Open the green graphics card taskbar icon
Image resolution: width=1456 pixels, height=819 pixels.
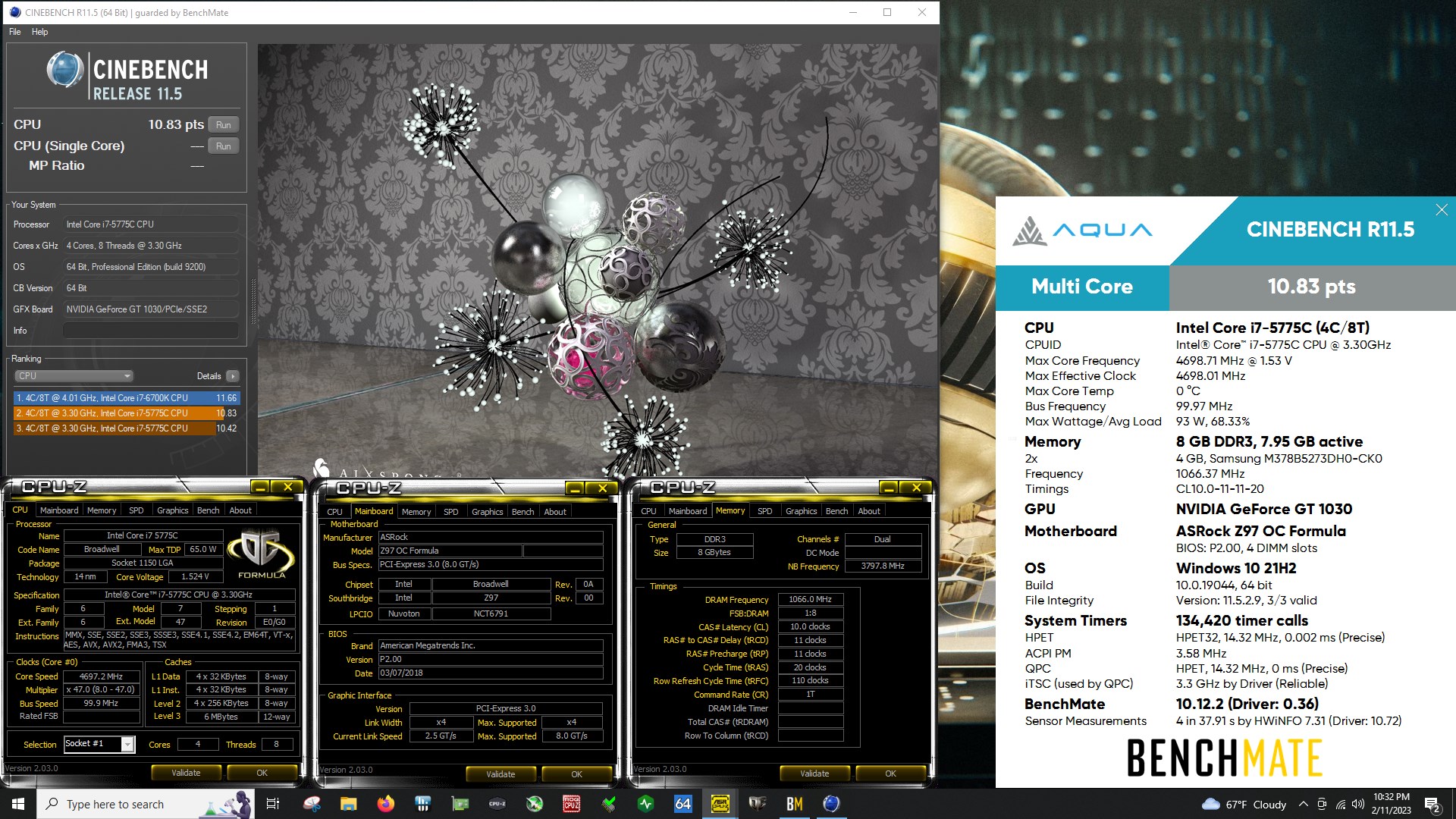click(460, 804)
